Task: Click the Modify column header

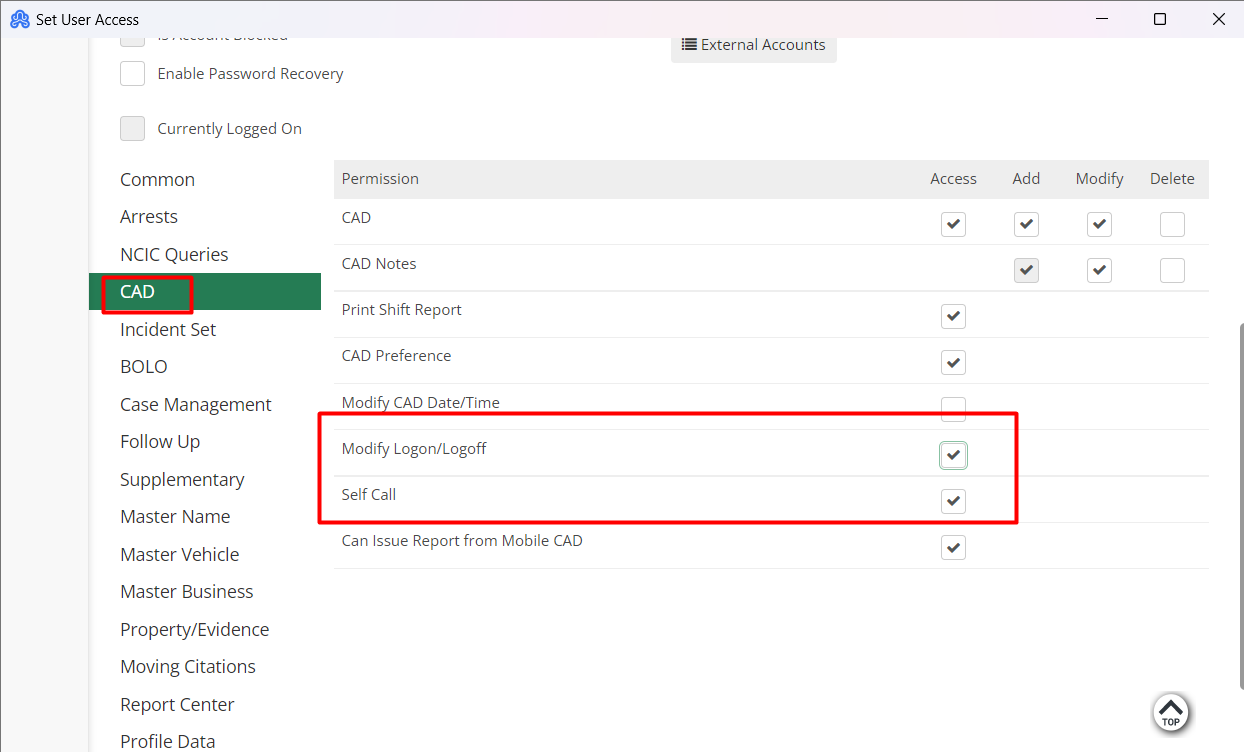Action: coord(1099,179)
